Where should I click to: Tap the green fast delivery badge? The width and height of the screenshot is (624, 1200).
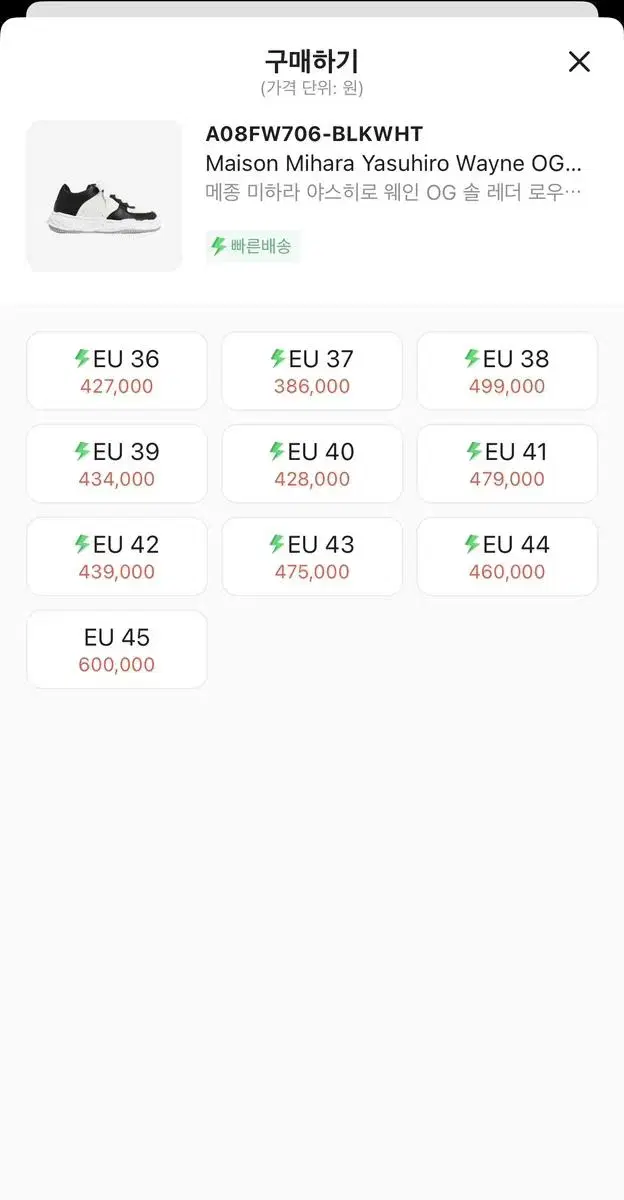[x=252, y=246]
